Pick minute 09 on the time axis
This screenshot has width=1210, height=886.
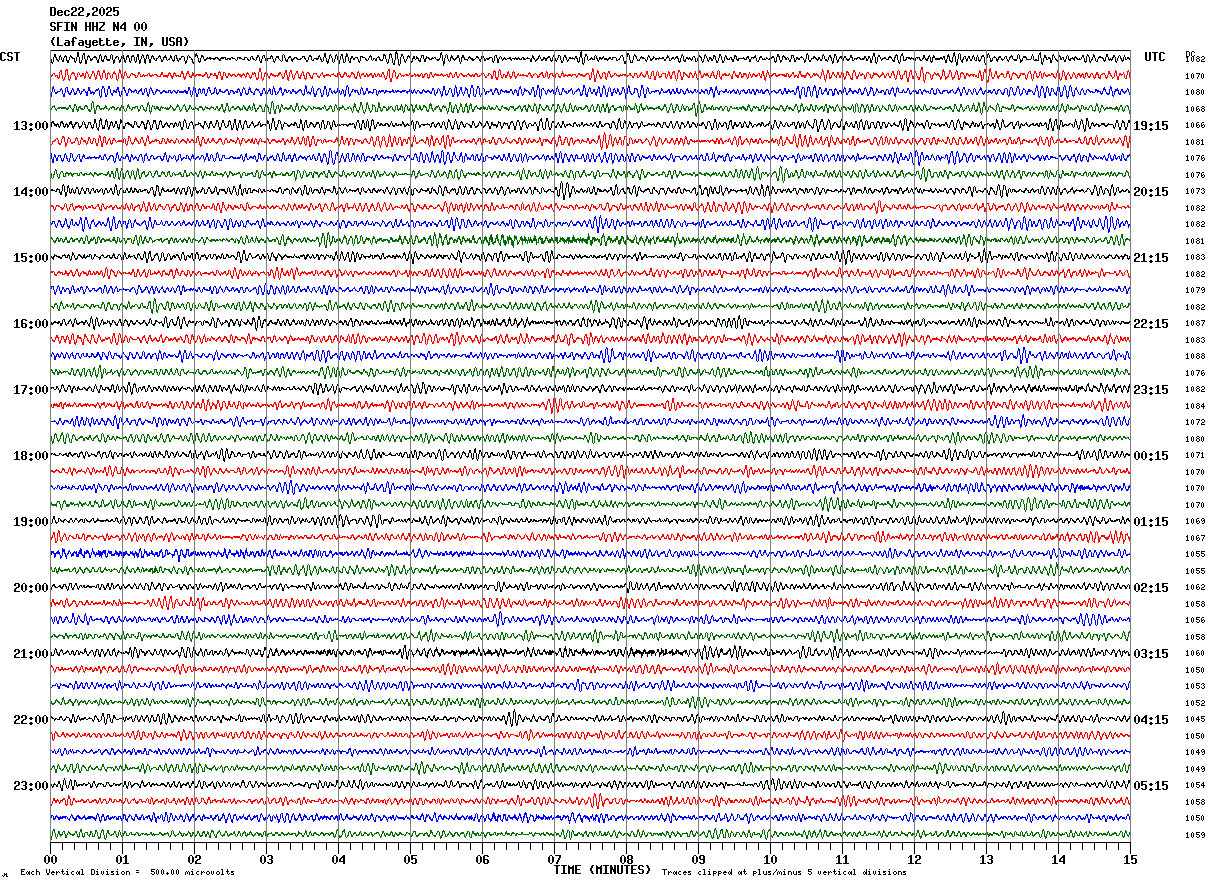click(x=698, y=859)
